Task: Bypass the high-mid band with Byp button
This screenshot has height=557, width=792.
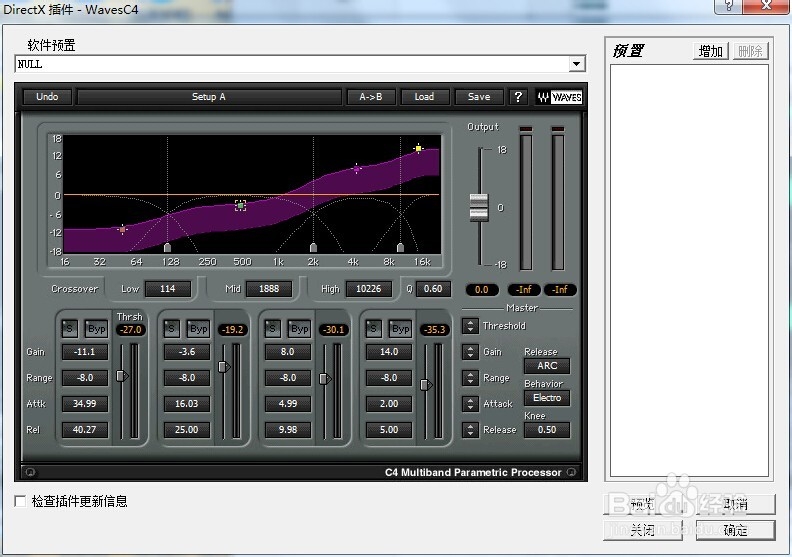Action: pyautogui.click(x=299, y=329)
